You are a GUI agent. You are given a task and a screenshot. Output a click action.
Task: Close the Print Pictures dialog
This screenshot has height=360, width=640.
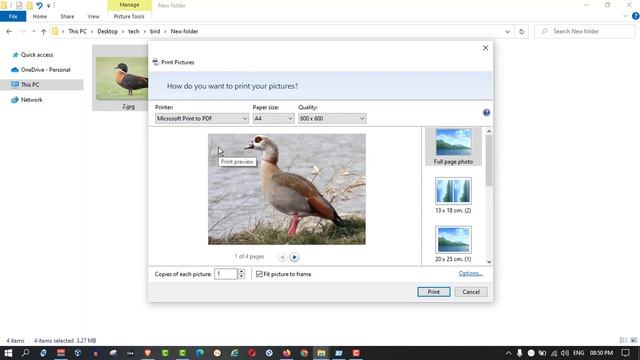[x=485, y=48]
